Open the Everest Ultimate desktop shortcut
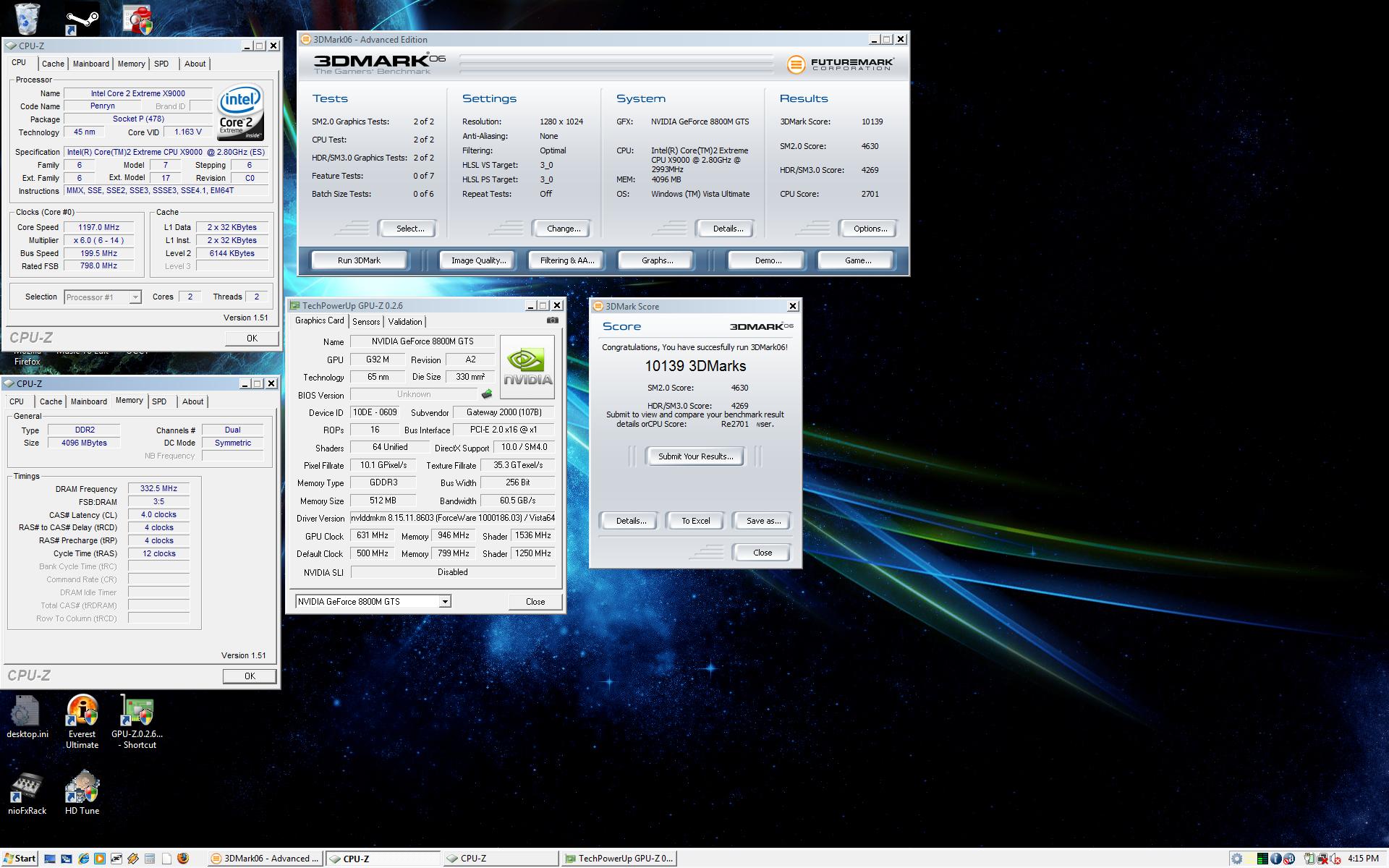The image size is (1389, 868). click(82, 722)
